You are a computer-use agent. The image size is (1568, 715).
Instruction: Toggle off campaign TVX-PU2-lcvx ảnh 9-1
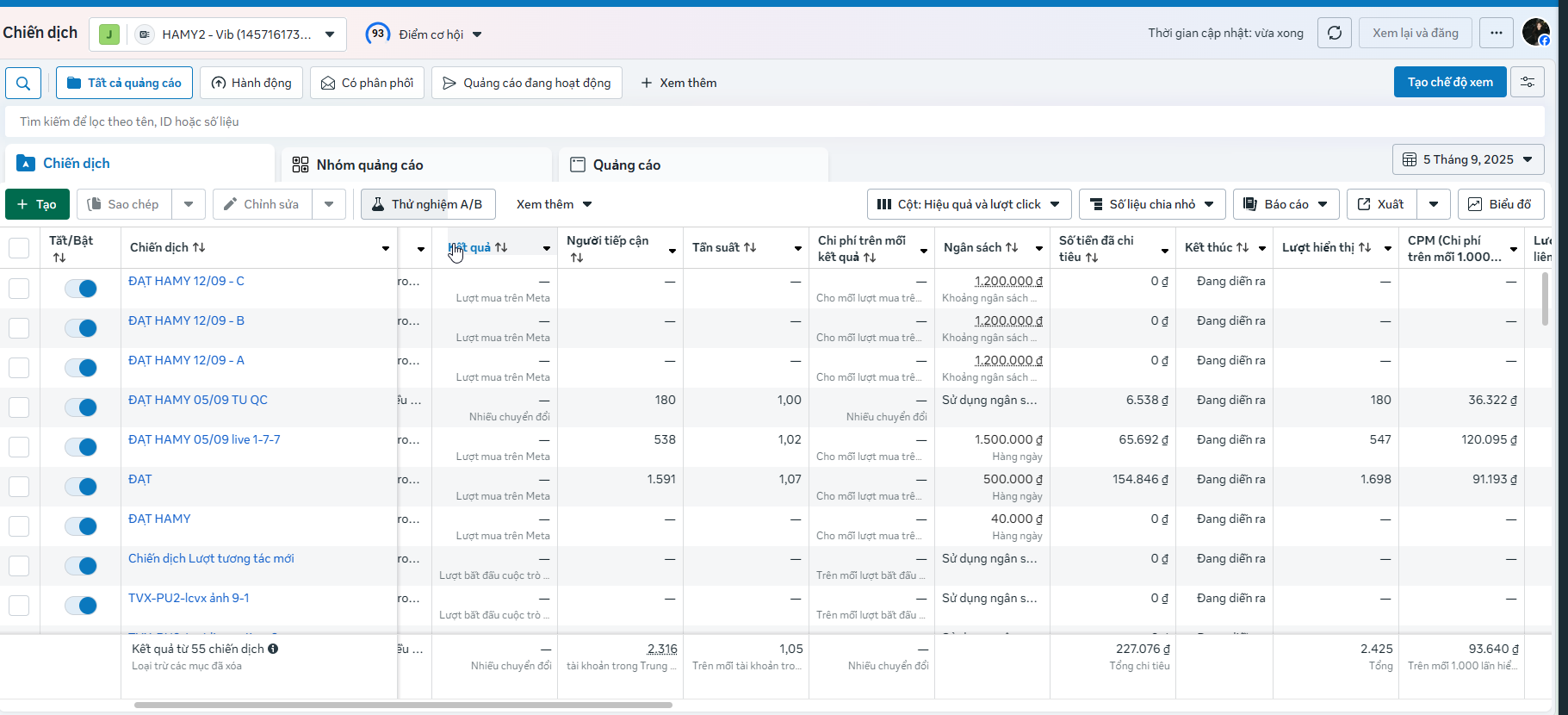tap(81, 606)
